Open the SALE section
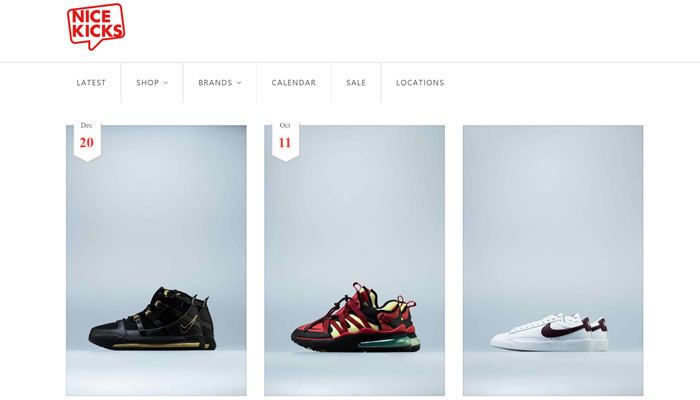This screenshot has width=700, height=400. (356, 83)
